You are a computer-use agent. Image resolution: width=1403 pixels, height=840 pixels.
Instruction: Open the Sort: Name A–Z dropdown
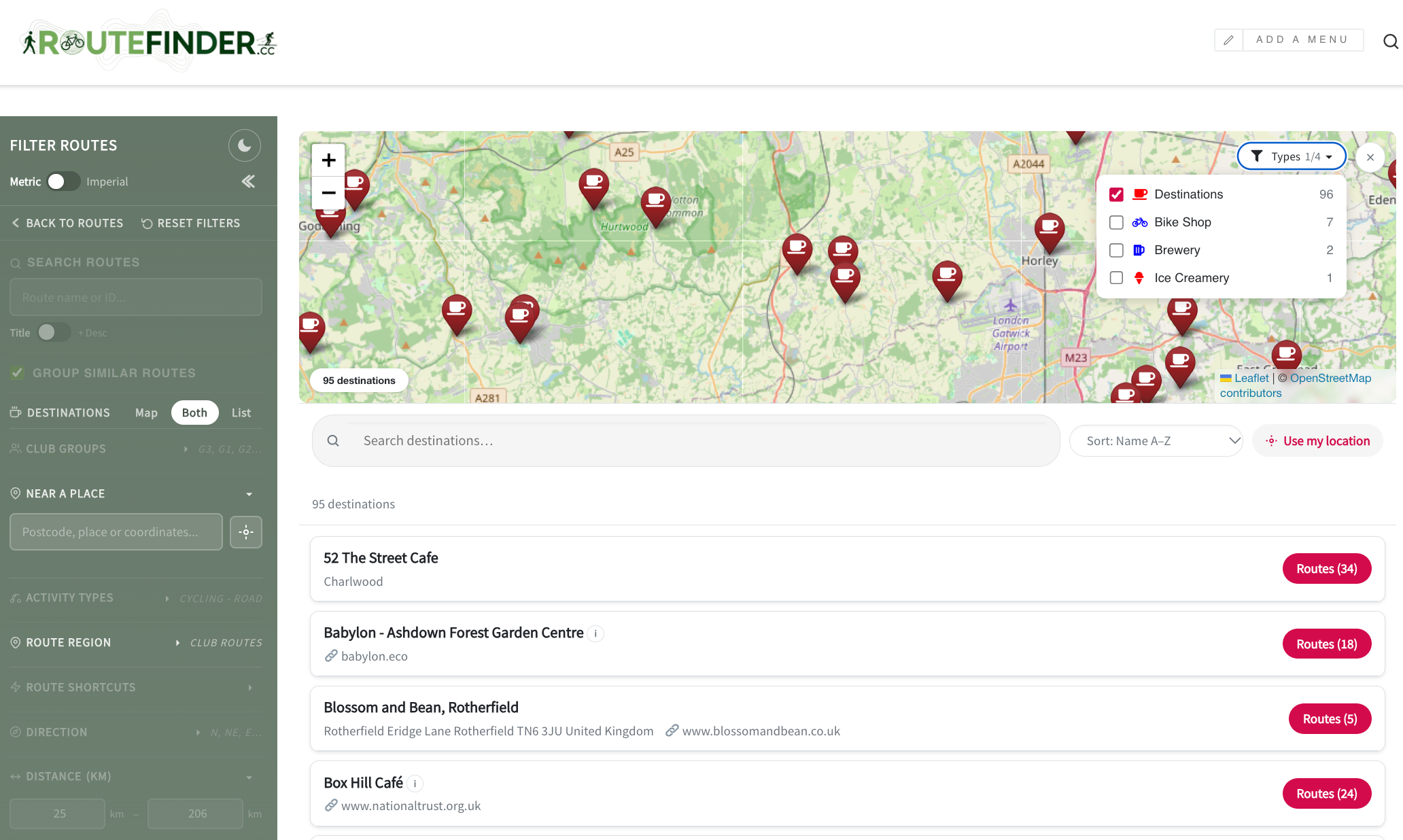1156,441
